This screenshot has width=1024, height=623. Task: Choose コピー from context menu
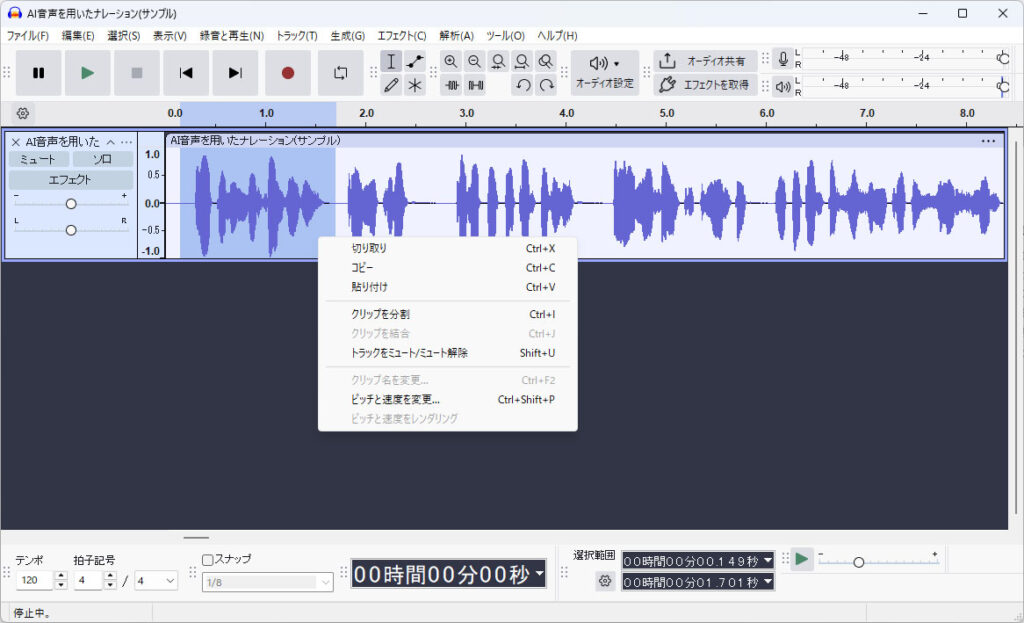[447, 268]
